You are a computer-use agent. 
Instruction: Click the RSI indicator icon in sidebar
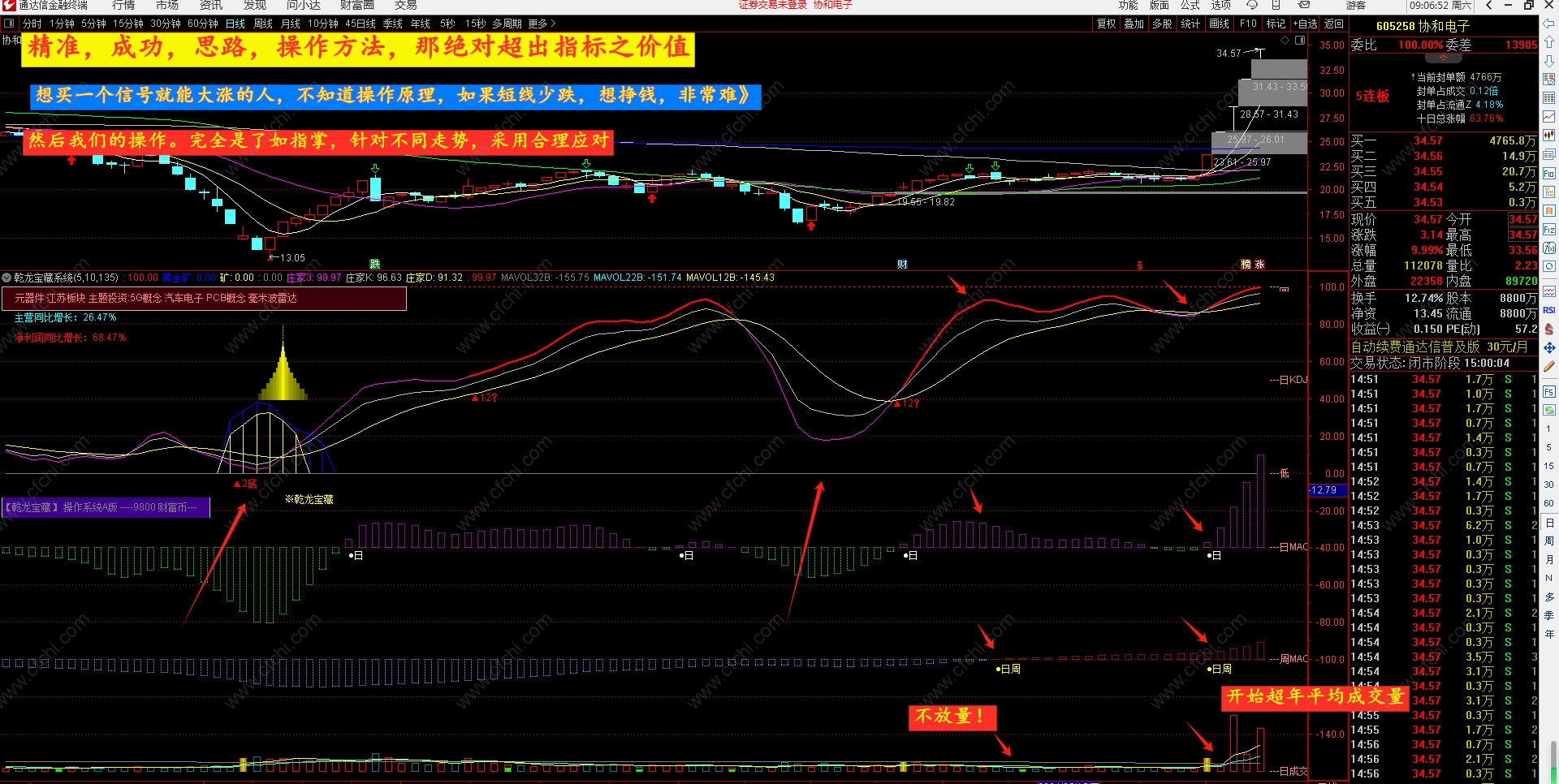point(1549,310)
